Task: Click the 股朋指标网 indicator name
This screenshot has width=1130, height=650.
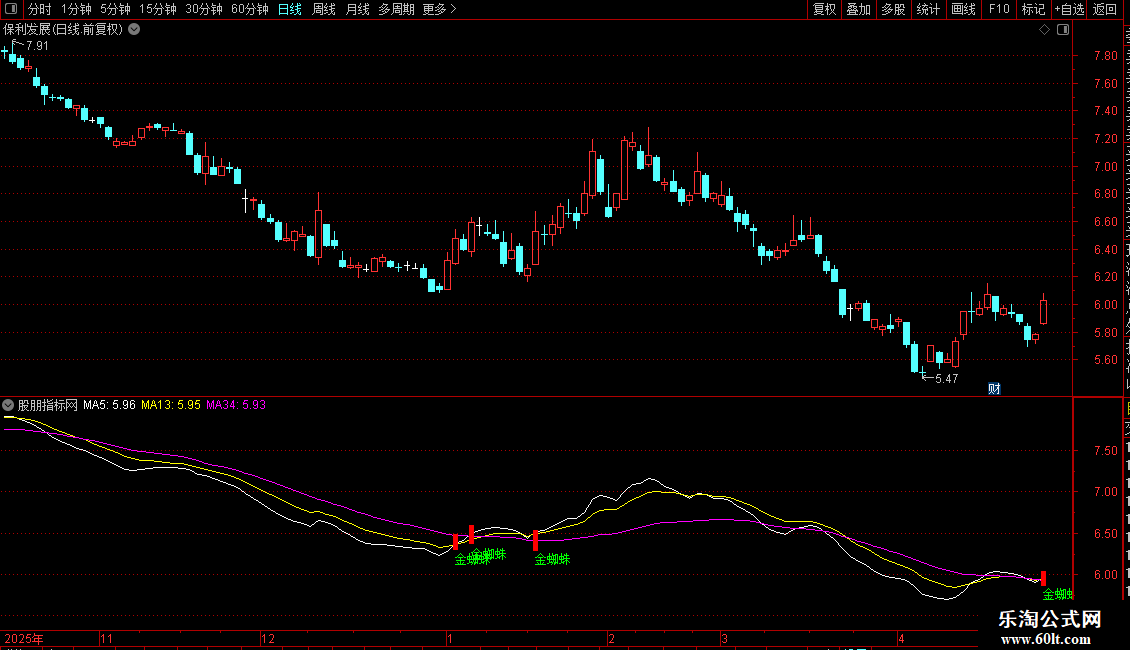Action: pyautogui.click(x=48, y=405)
